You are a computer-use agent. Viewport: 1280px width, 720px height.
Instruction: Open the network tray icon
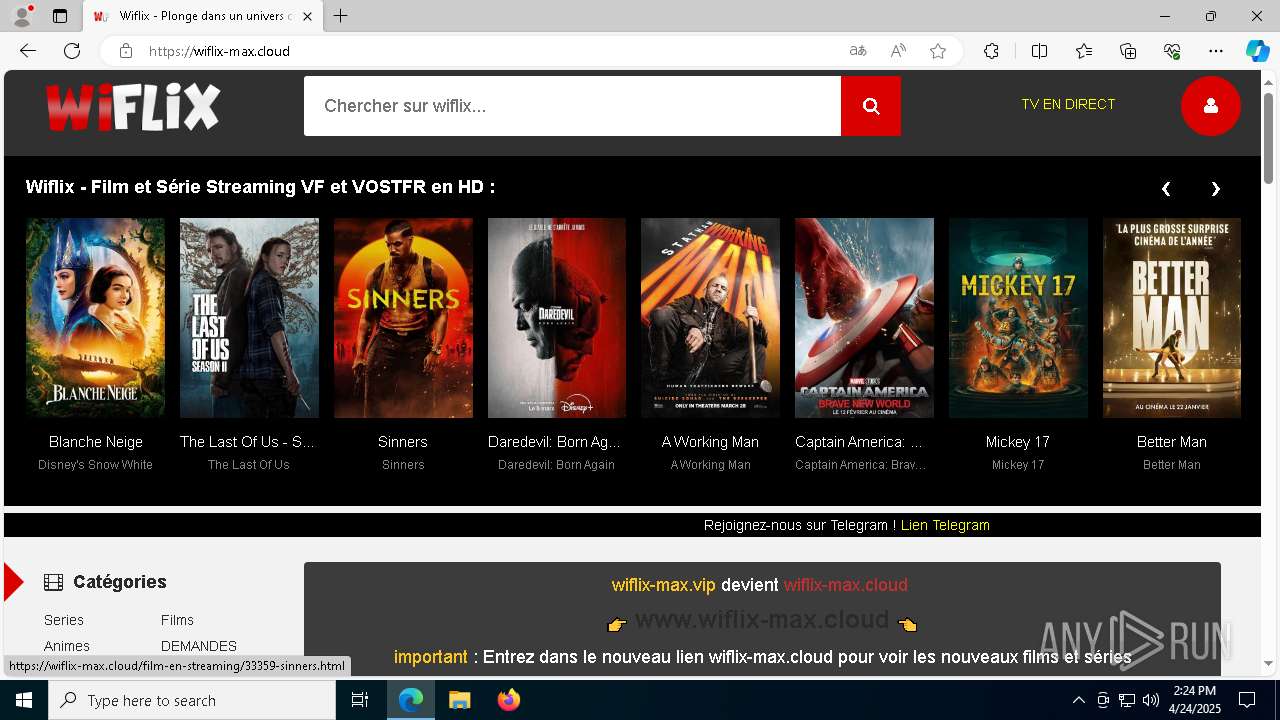point(1127,700)
